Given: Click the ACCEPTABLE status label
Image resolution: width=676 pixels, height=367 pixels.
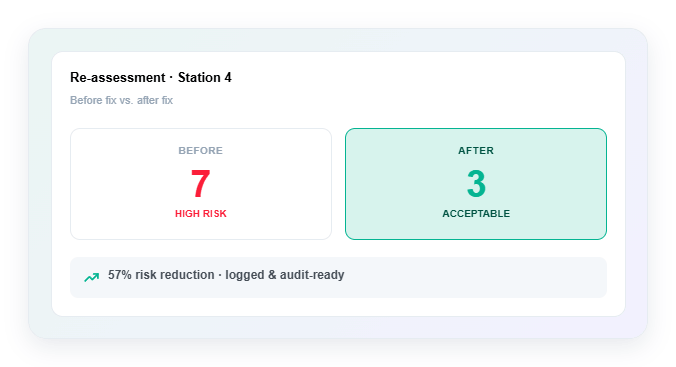Looking at the screenshot, I should (x=476, y=213).
